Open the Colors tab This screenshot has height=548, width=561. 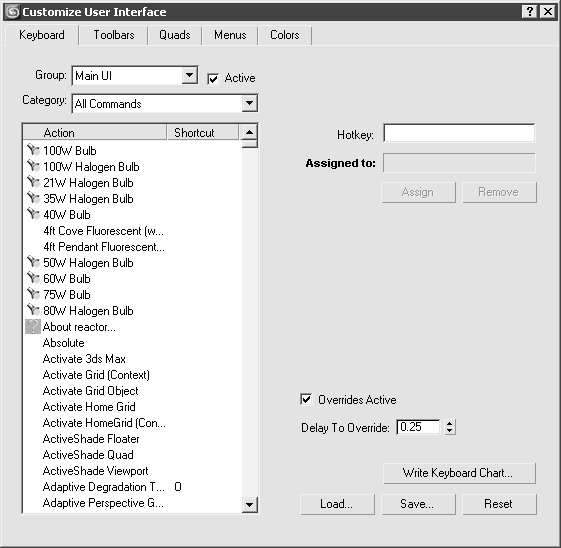[284, 35]
